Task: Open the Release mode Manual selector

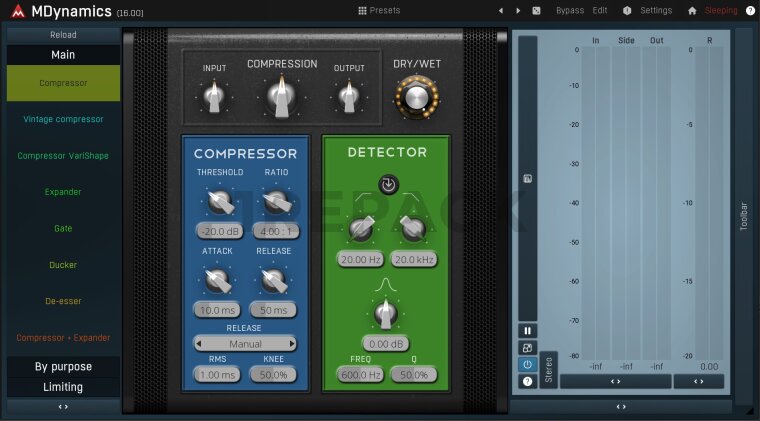Action: click(x=245, y=343)
